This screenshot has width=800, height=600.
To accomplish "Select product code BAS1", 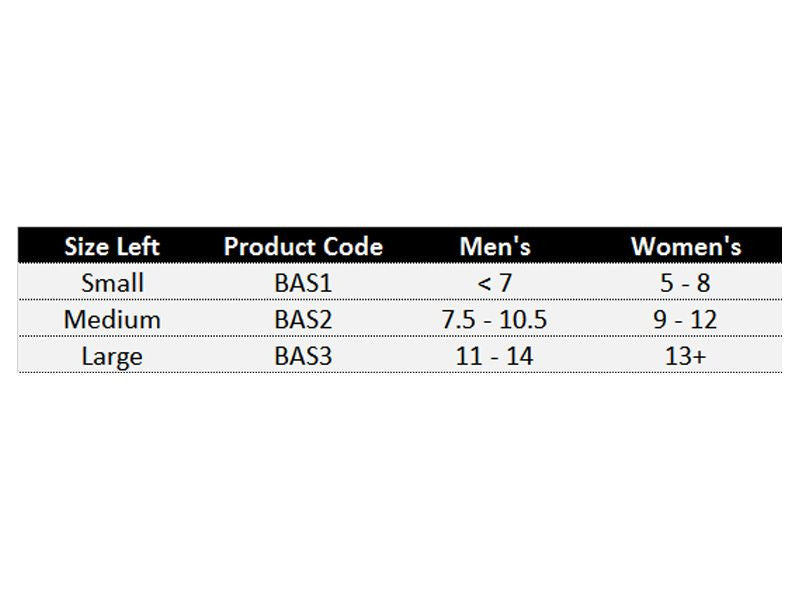I will click(x=303, y=283).
